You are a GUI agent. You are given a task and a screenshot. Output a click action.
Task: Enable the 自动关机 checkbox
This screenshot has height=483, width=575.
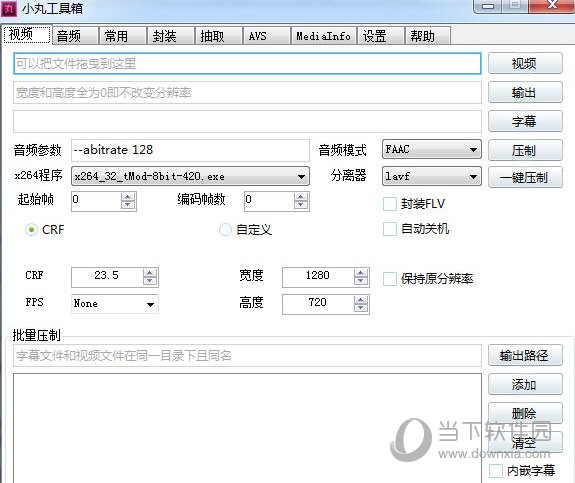(x=390, y=229)
